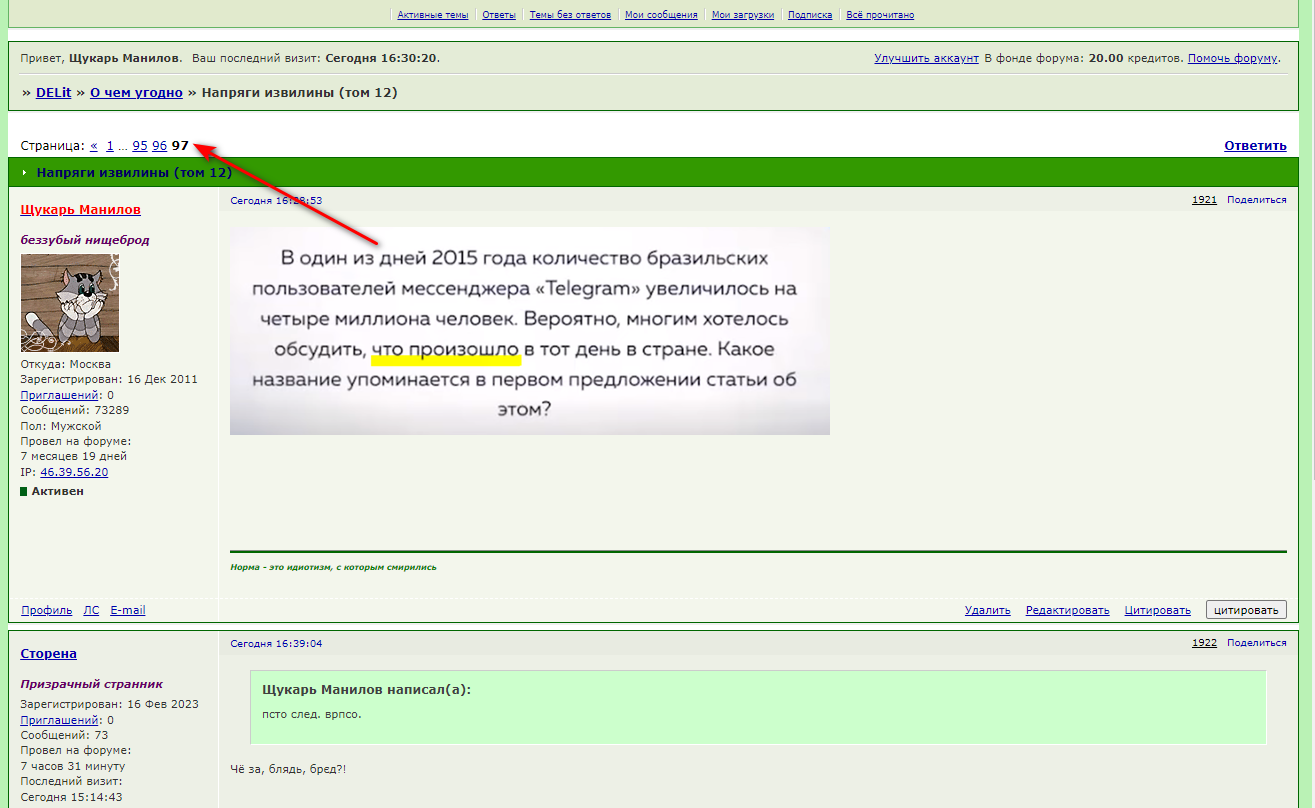Click the timestamp Сегодня 16:39:04
The height and width of the screenshot is (808, 1315).
[x=276, y=643]
